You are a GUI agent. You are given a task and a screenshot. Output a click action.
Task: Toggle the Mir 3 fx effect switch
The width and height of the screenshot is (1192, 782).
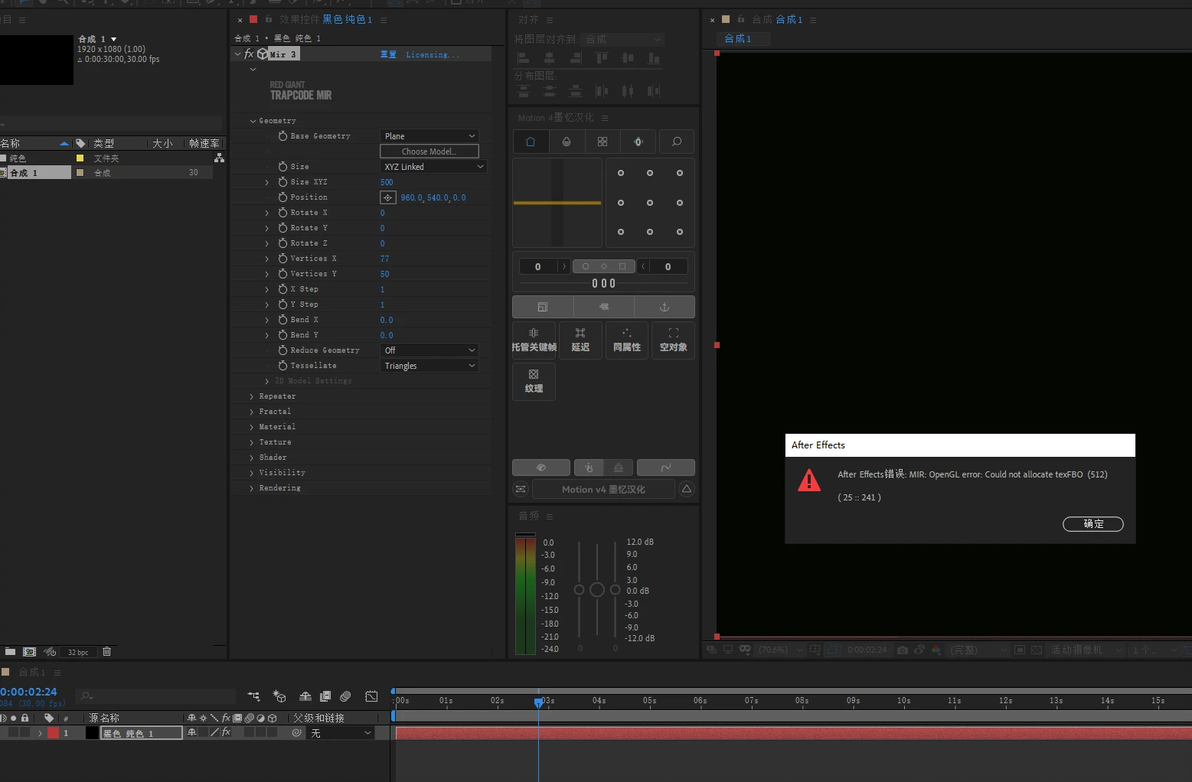click(x=249, y=54)
